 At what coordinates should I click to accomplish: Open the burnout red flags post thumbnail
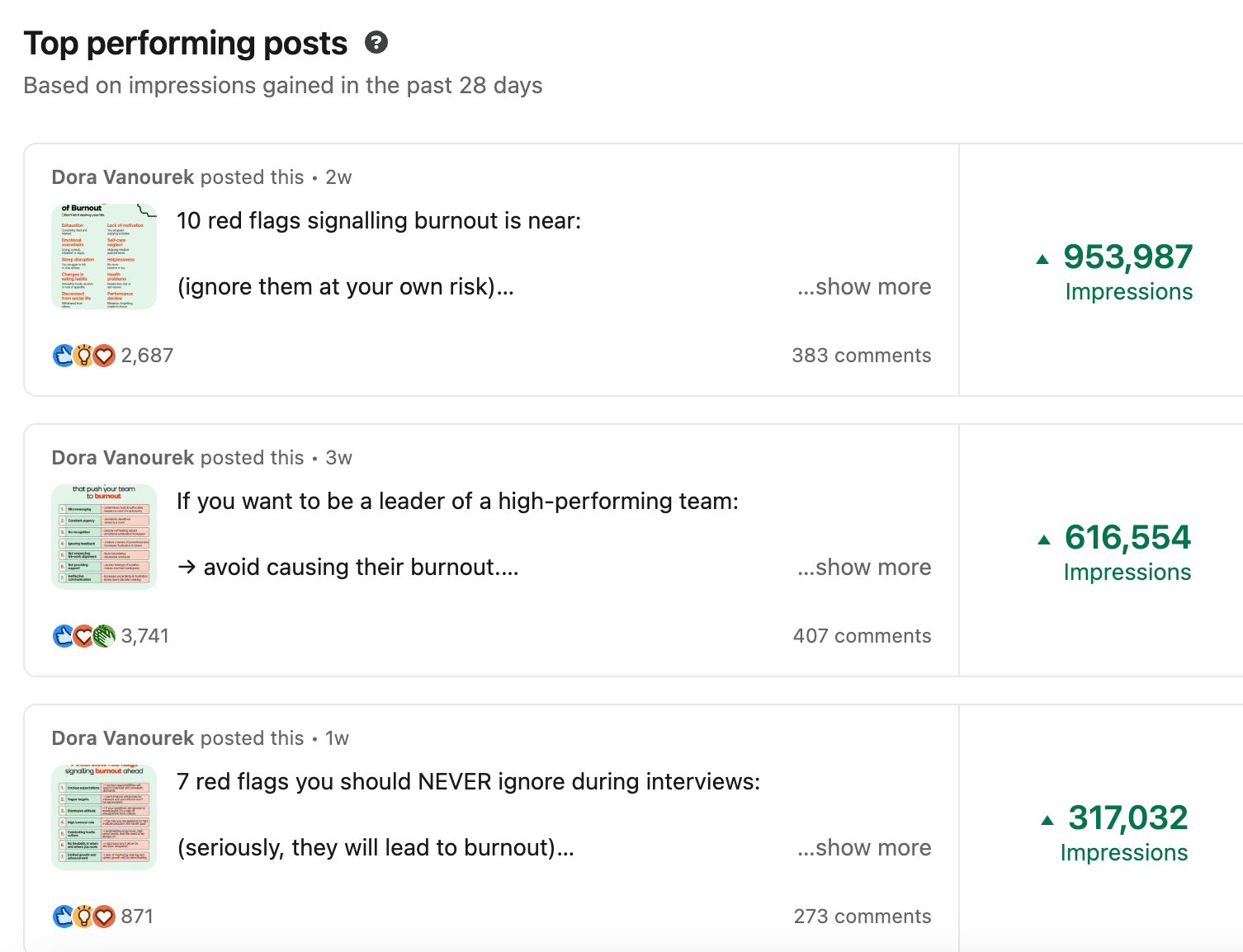click(x=104, y=257)
